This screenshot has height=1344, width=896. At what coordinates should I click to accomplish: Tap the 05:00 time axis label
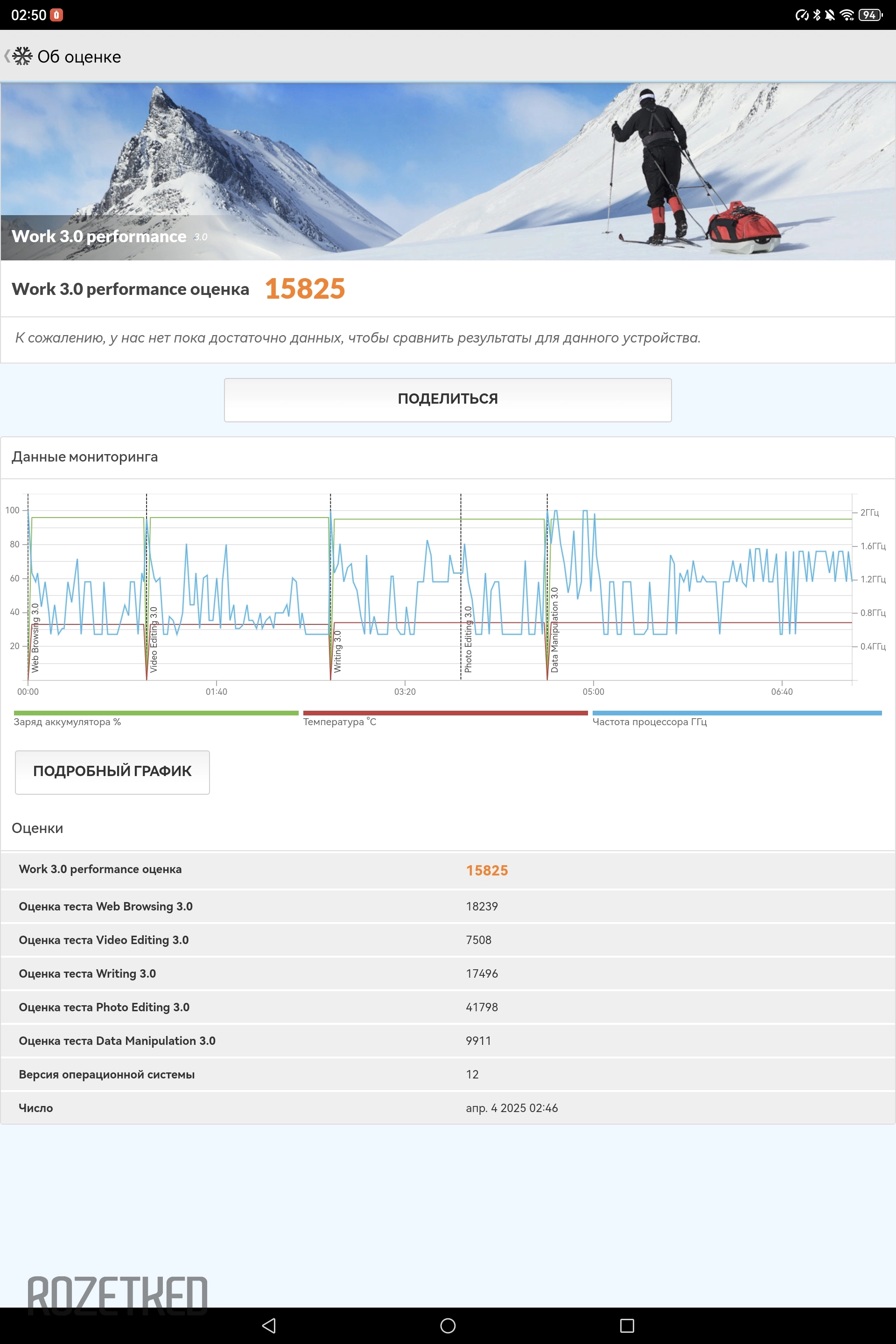[x=593, y=692]
